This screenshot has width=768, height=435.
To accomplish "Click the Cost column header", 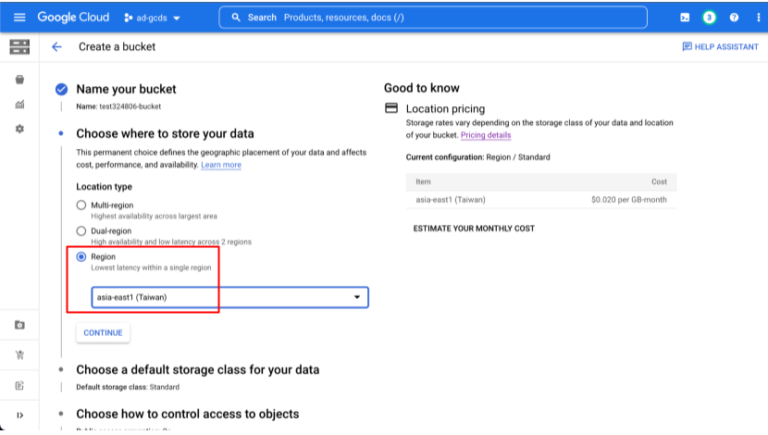I will coord(659,182).
